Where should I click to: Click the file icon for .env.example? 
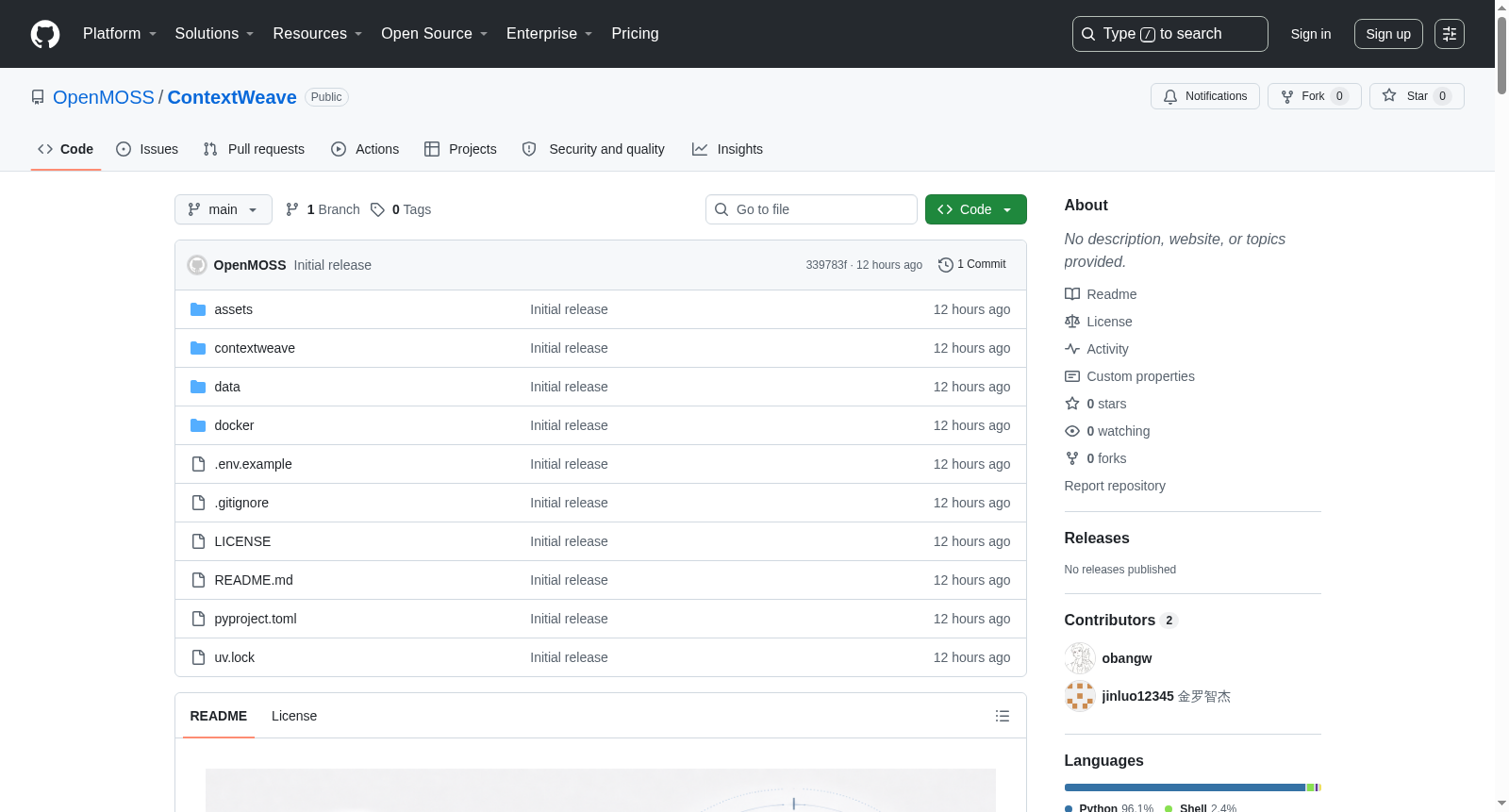(x=198, y=464)
